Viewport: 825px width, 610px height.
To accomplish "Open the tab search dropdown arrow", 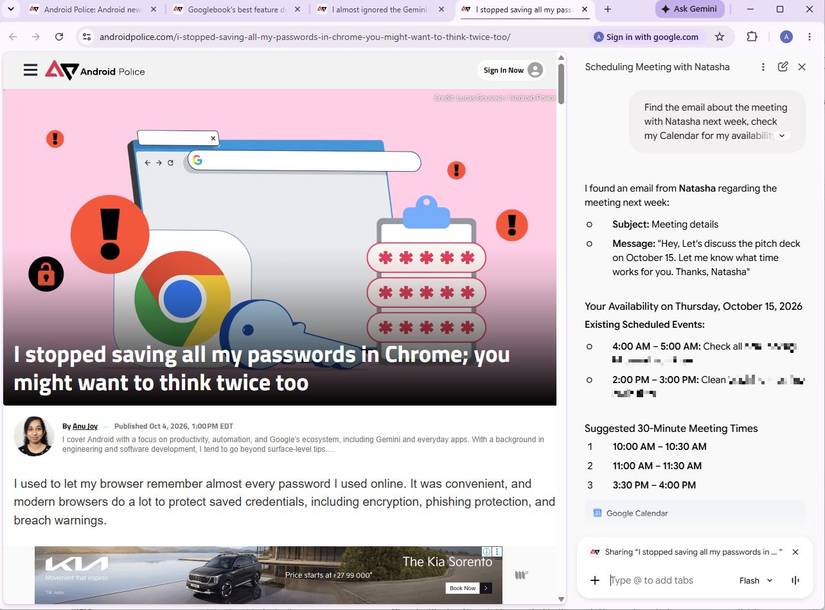I will 11,9.
